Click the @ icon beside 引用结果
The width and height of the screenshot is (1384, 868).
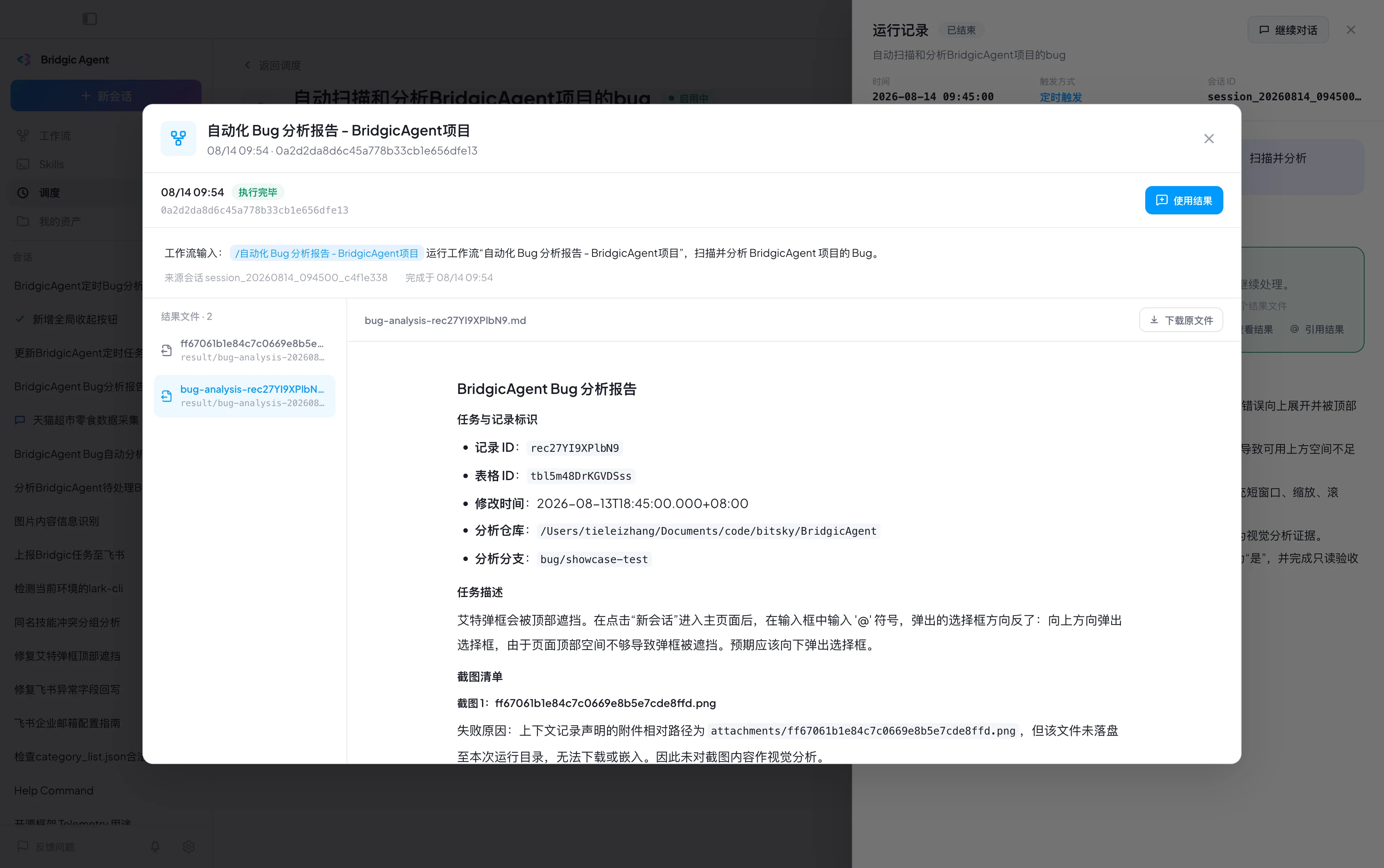click(x=1295, y=329)
